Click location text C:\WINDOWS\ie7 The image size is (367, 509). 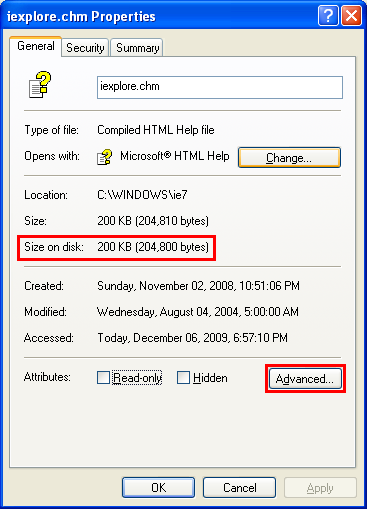point(142,195)
